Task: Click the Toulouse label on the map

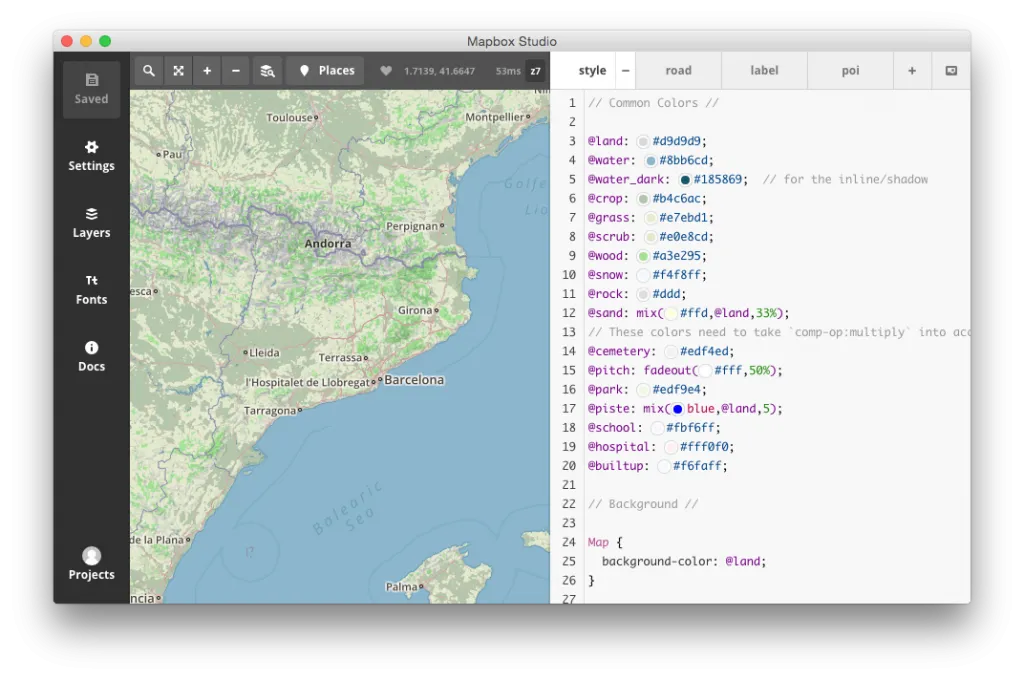Action: point(289,118)
